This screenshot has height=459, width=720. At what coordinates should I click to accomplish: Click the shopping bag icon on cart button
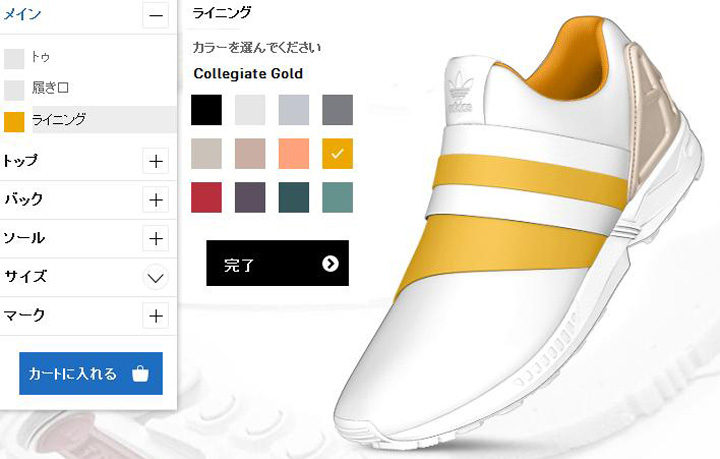click(x=140, y=374)
